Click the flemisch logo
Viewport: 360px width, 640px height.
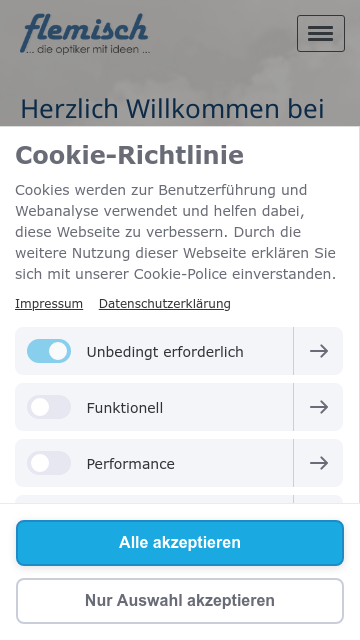click(x=85, y=33)
